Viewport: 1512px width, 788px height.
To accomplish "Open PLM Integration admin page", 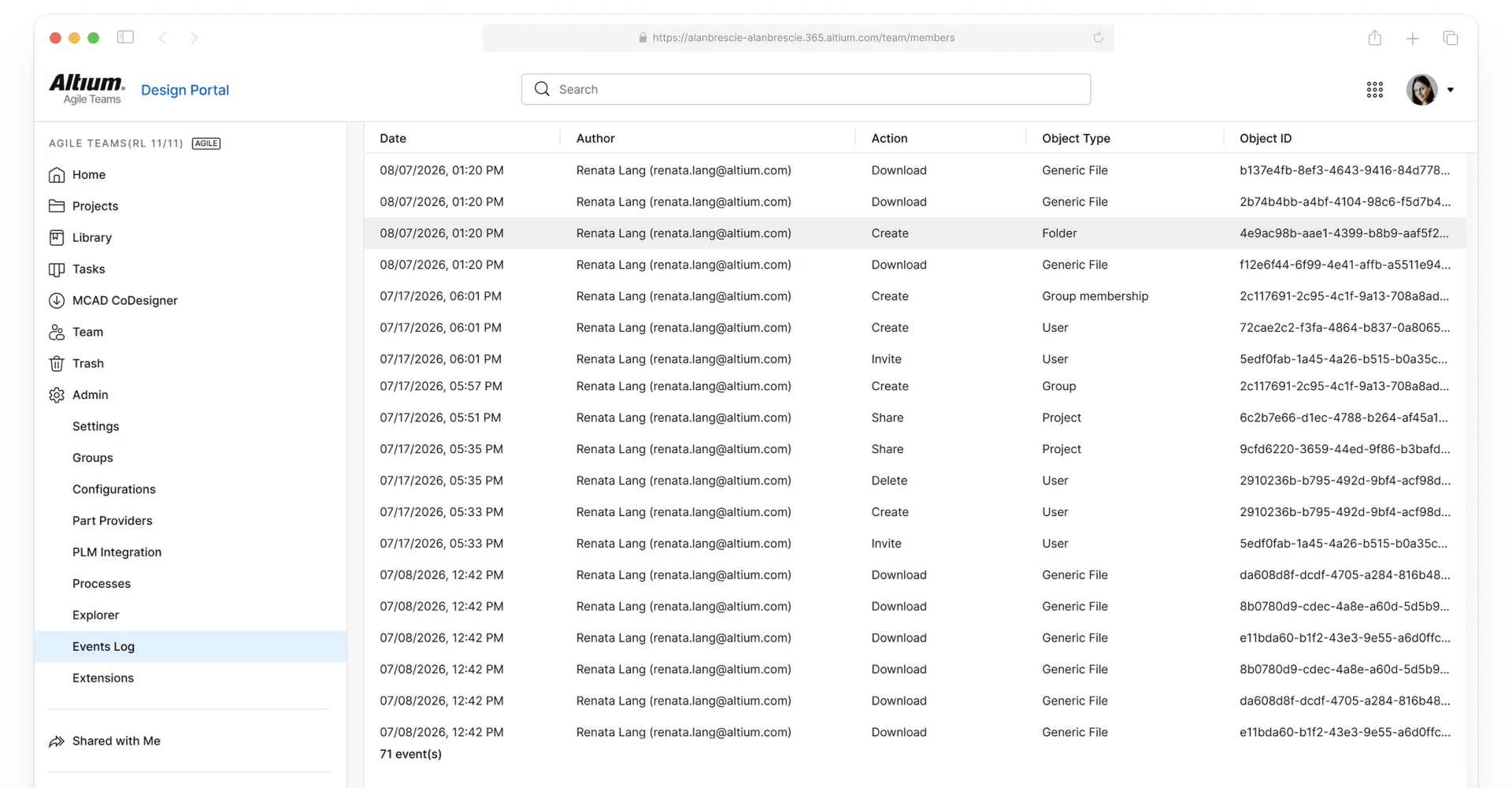I will point(117,552).
